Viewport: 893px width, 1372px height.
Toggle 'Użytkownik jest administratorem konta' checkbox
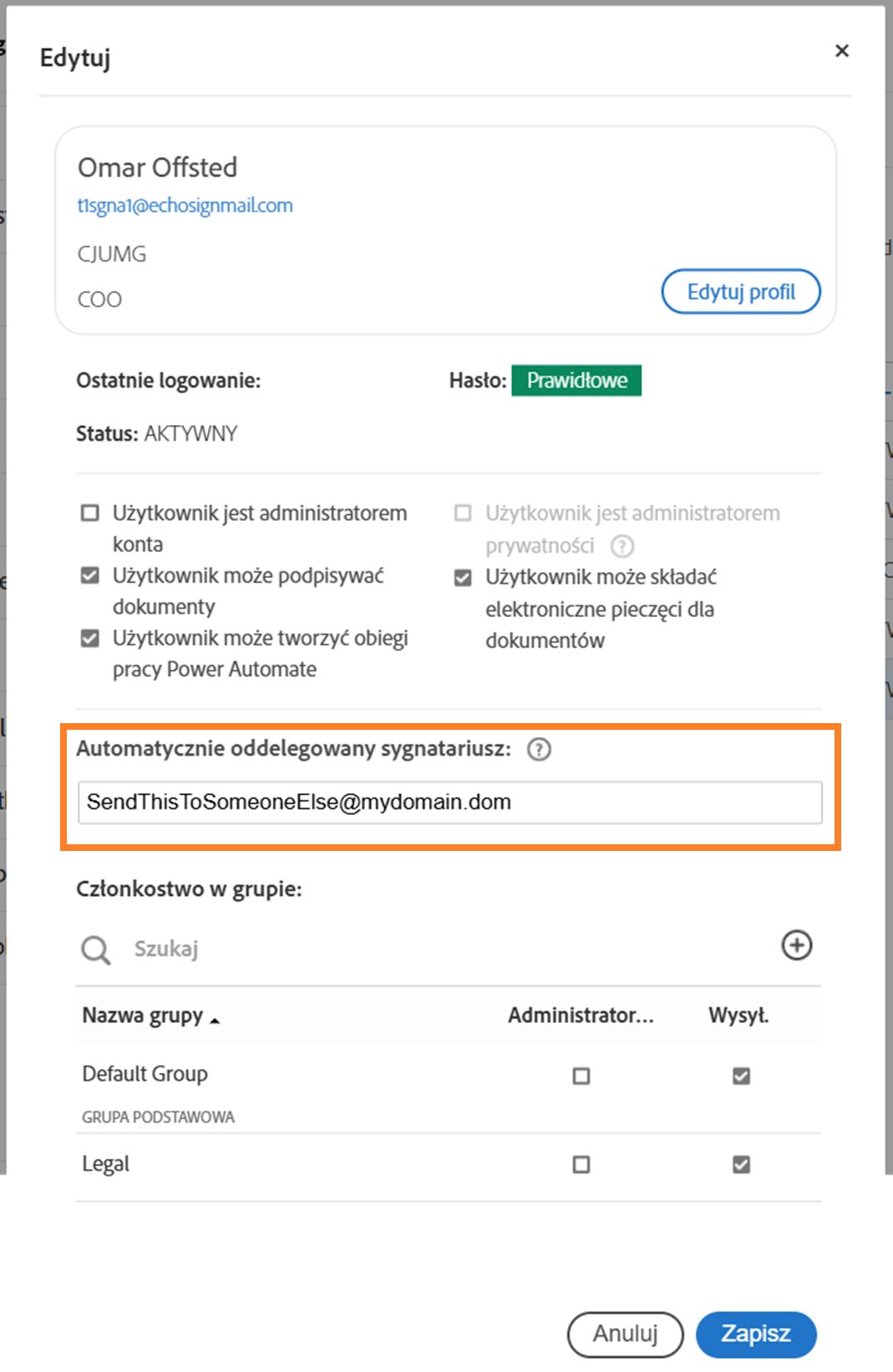90,513
